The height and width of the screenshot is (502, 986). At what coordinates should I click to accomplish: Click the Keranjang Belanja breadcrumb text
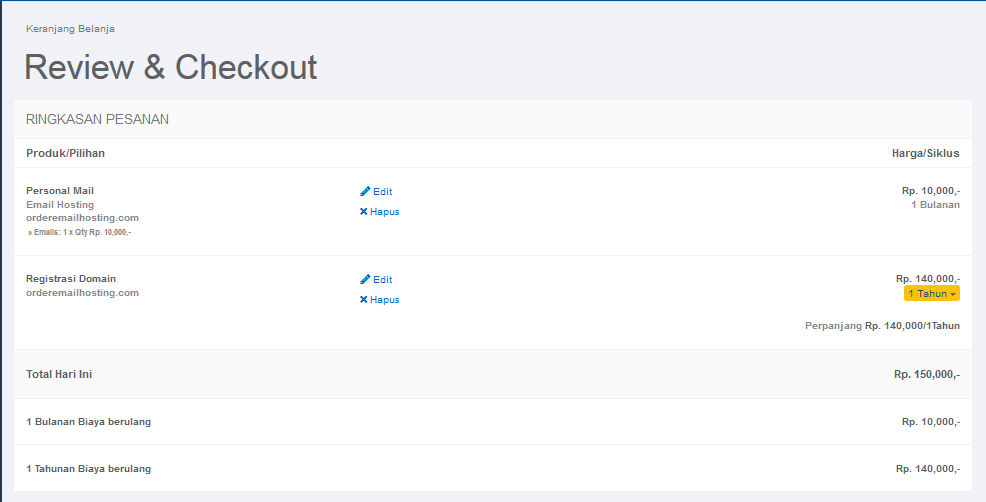70,28
